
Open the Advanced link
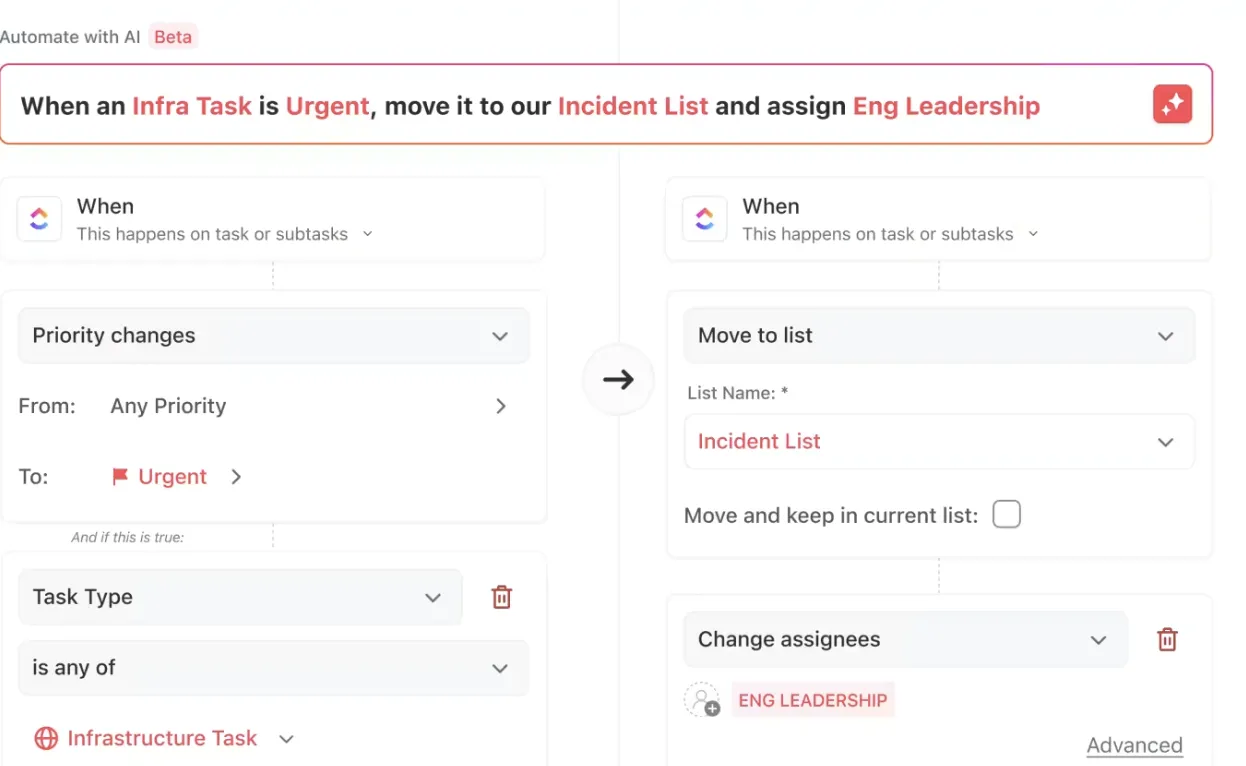(x=1134, y=745)
